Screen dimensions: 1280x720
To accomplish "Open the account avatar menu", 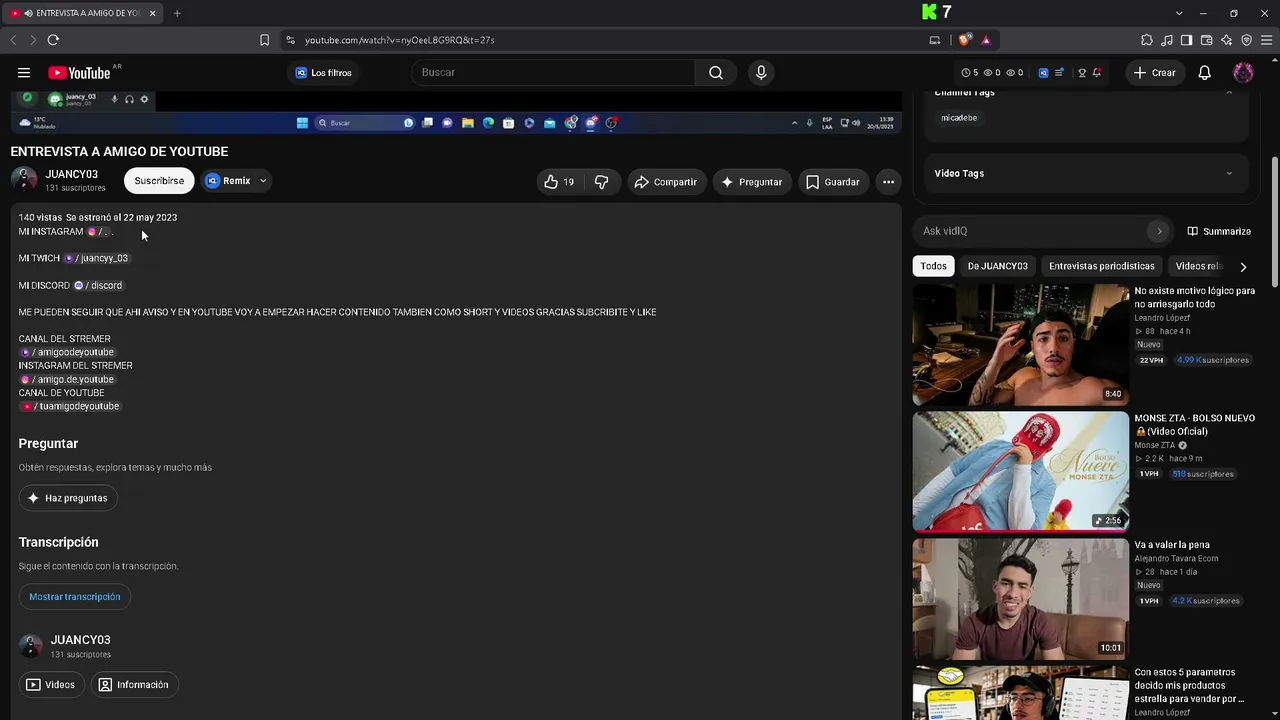I will point(1243,72).
